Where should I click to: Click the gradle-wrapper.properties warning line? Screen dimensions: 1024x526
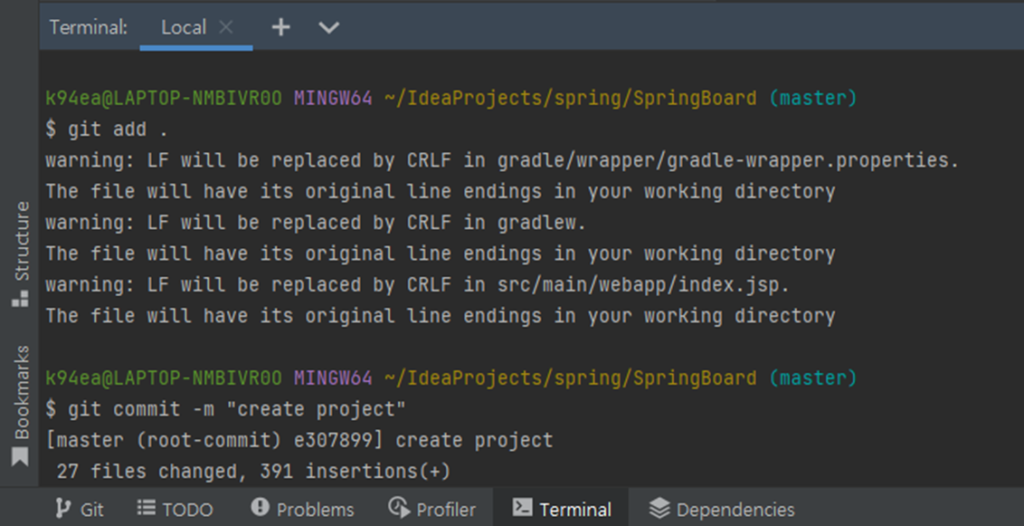(x=500, y=160)
